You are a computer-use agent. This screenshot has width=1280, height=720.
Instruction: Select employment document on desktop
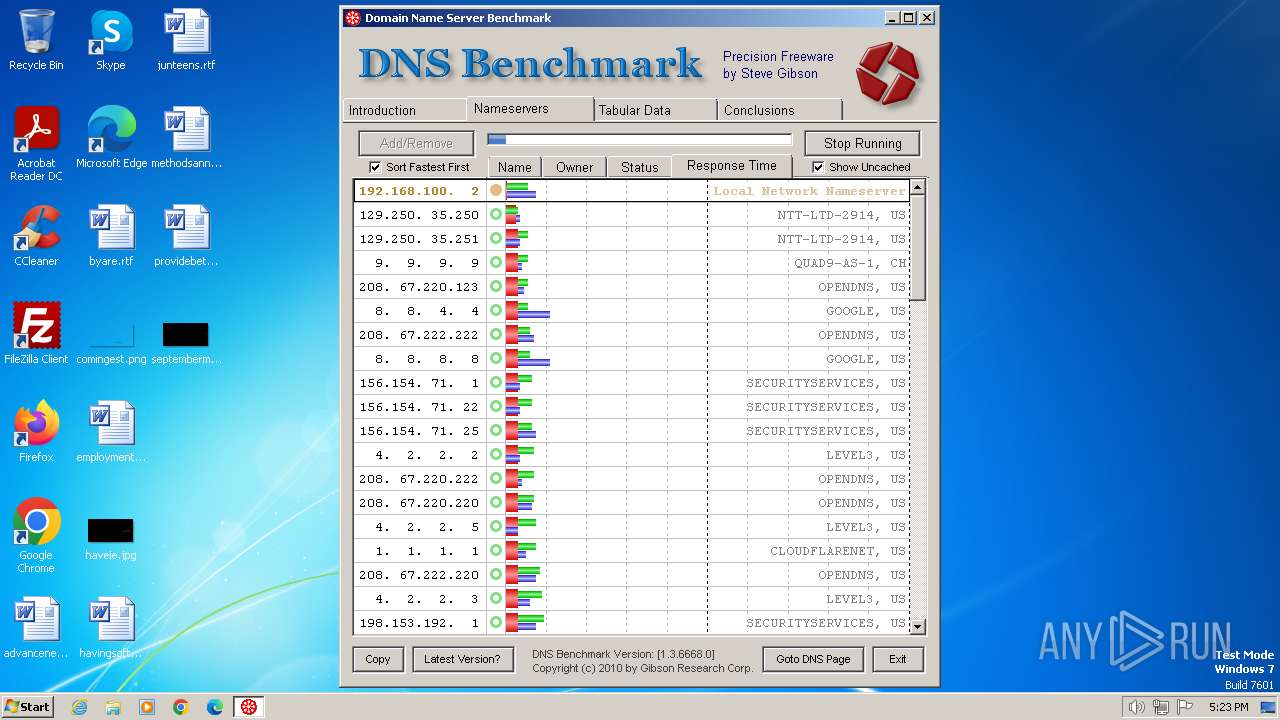click(111, 432)
